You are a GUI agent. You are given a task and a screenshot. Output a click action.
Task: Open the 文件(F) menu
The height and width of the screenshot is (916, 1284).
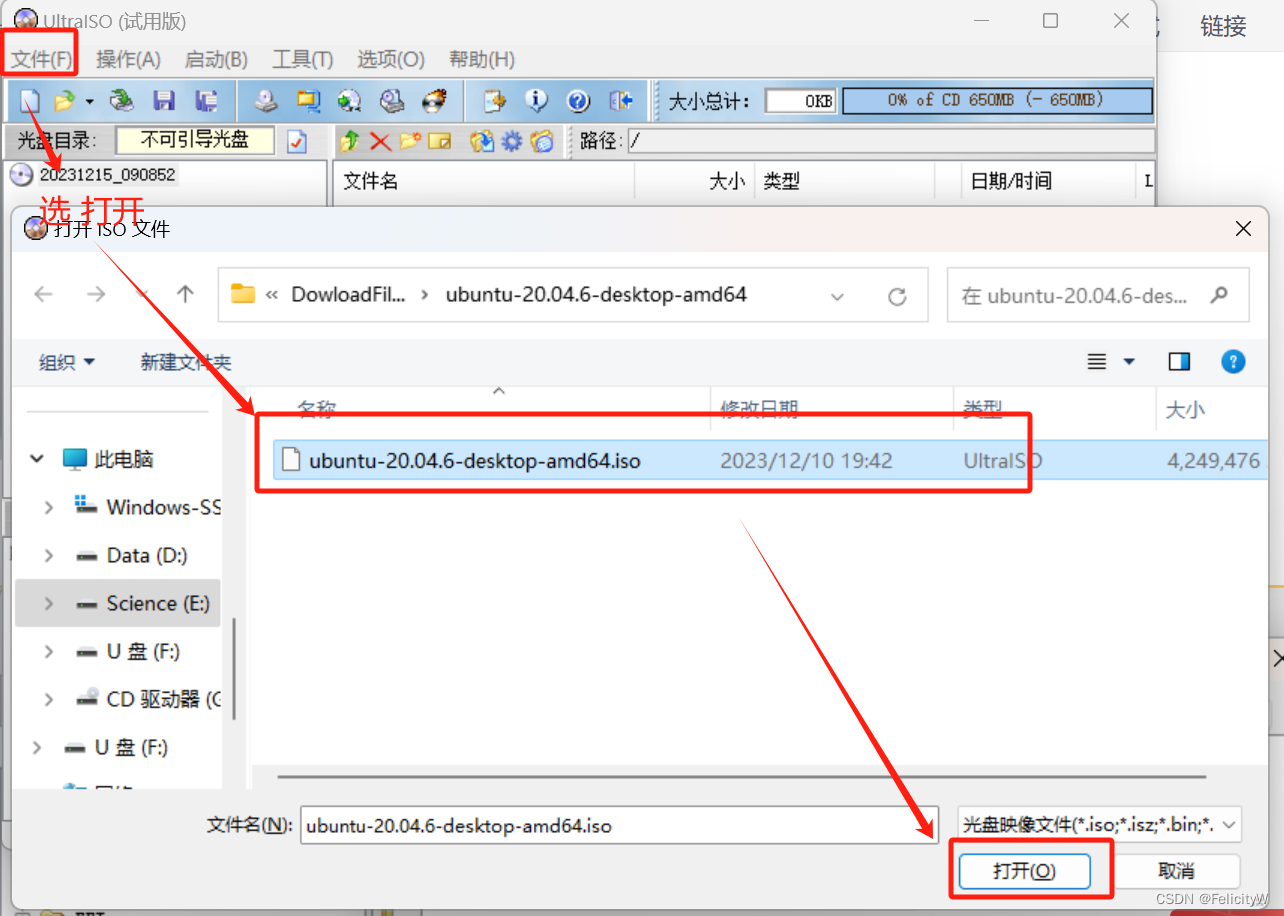click(x=42, y=59)
